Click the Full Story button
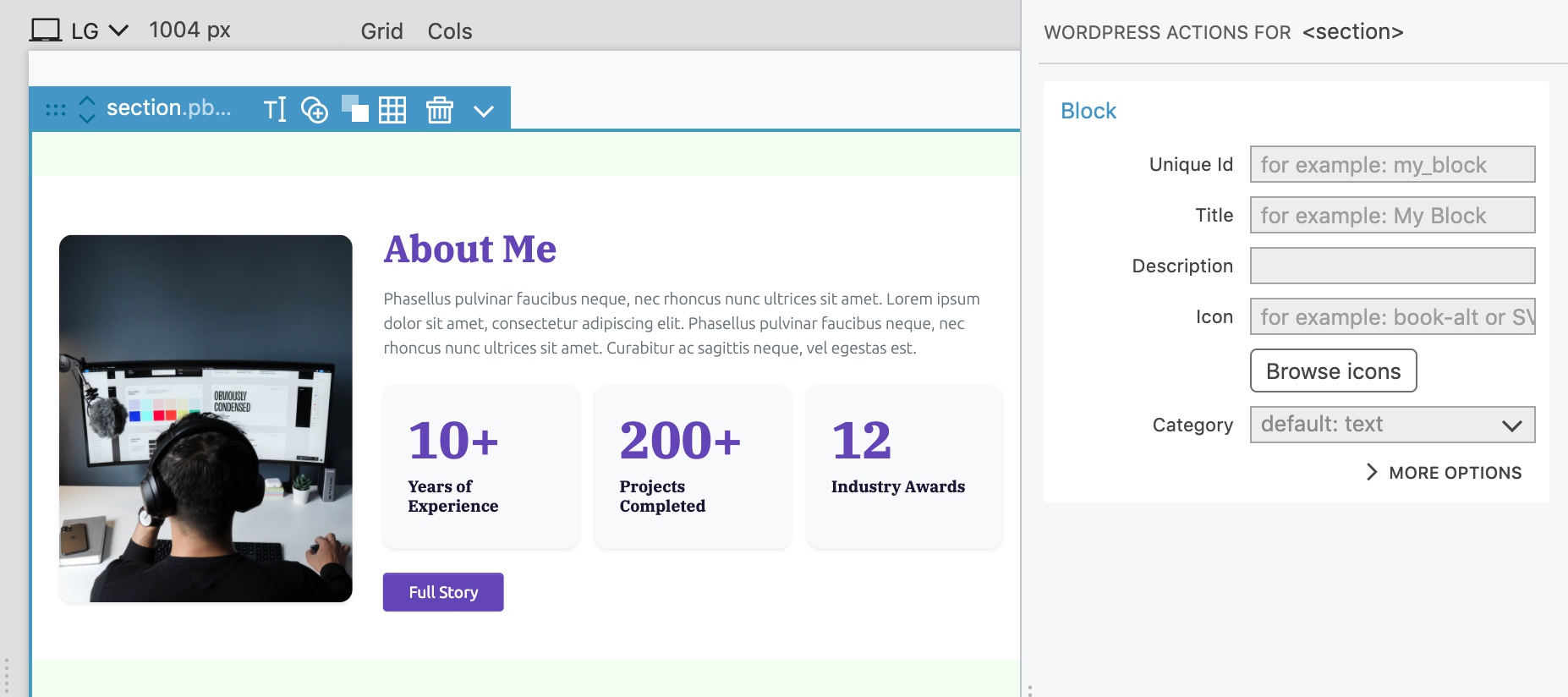The width and height of the screenshot is (1568, 697). pos(443,592)
